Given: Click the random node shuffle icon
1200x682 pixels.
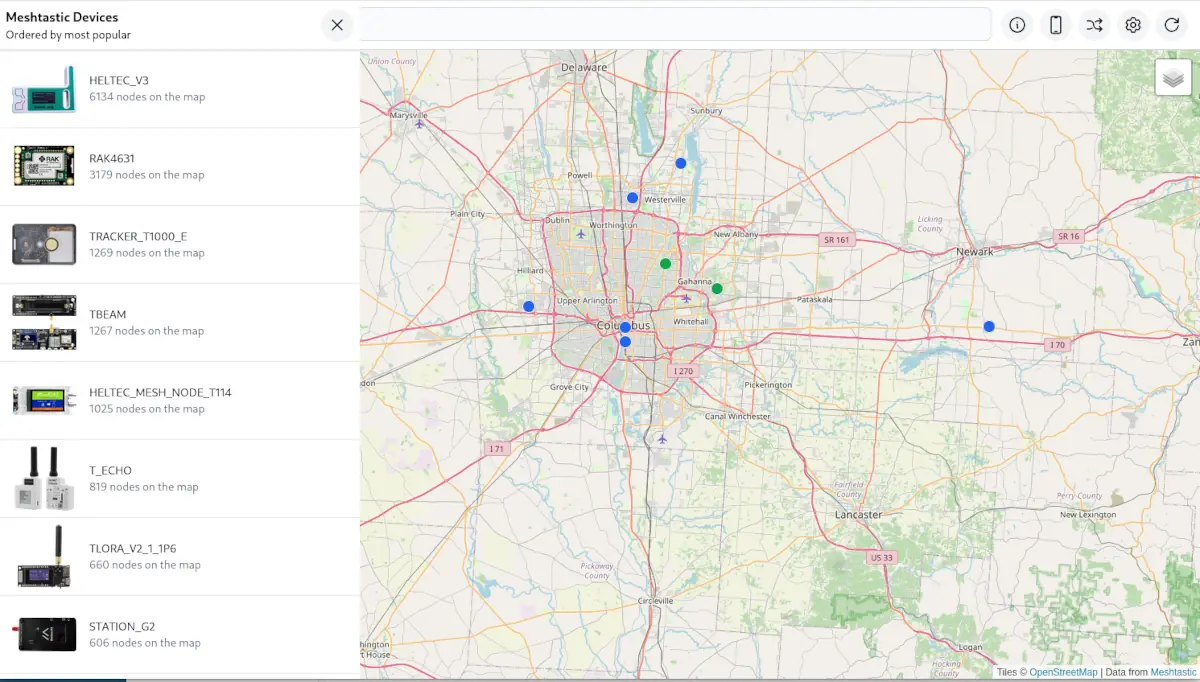Looking at the screenshot, I should coord(1094,25).
